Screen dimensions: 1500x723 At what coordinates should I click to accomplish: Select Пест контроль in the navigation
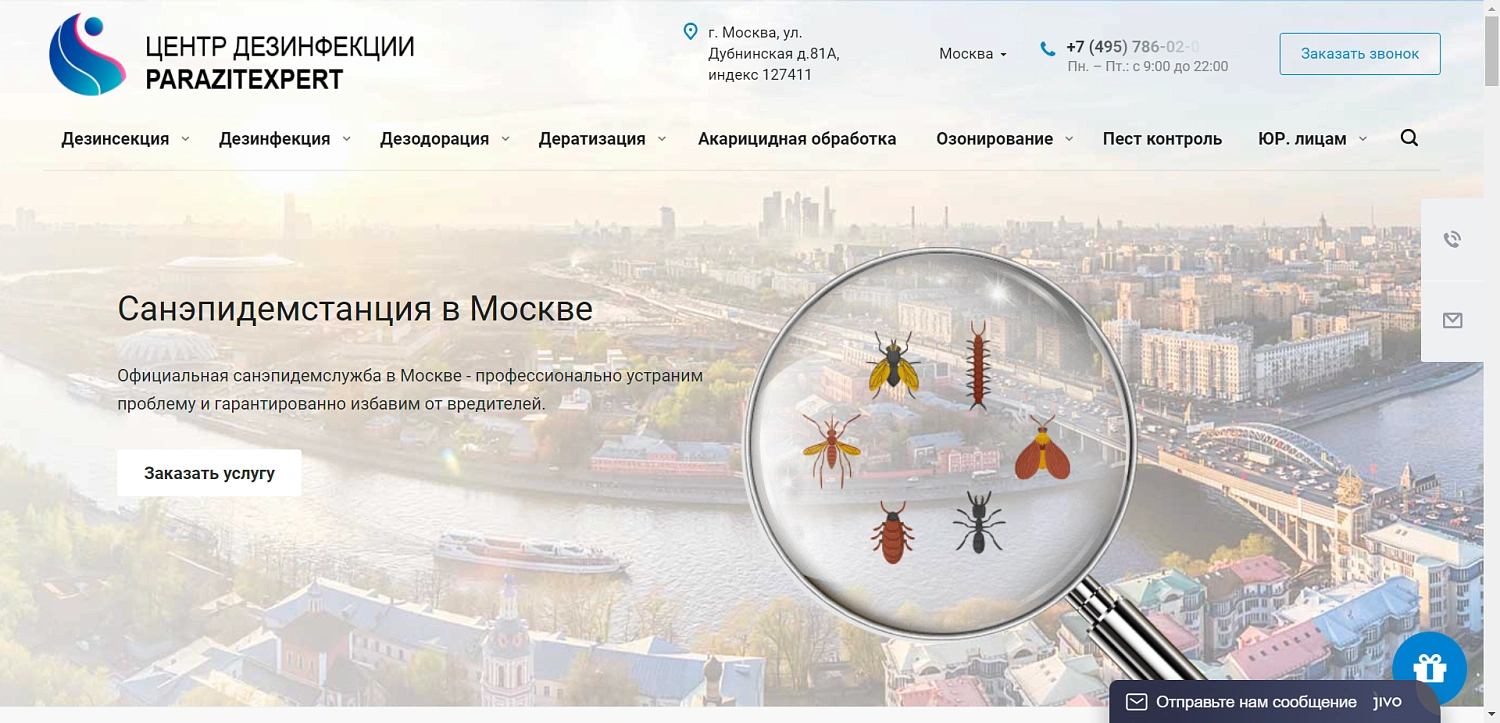(x=1162, y=138)
